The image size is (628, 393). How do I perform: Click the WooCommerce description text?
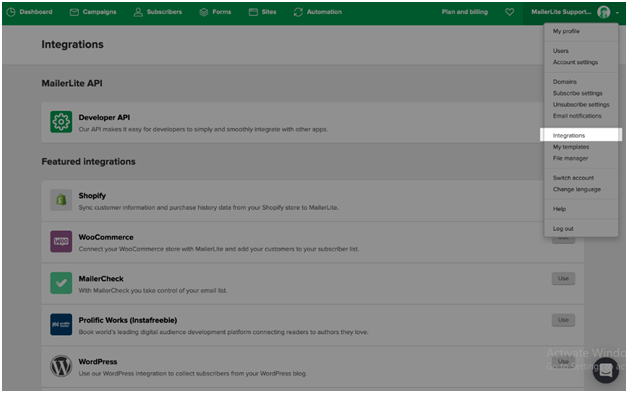[219, 249]
